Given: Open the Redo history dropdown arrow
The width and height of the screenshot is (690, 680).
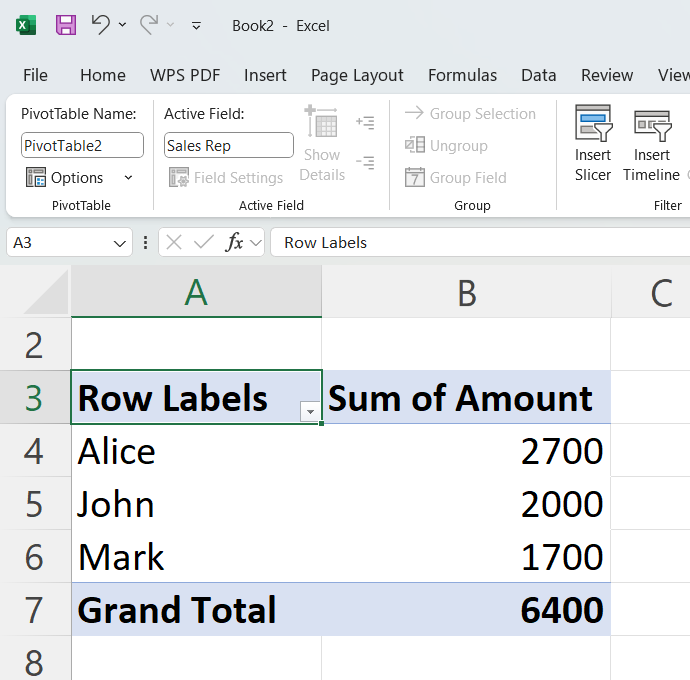Looking at the screenshot, I should pyautogui.click(x=170, y=25).
